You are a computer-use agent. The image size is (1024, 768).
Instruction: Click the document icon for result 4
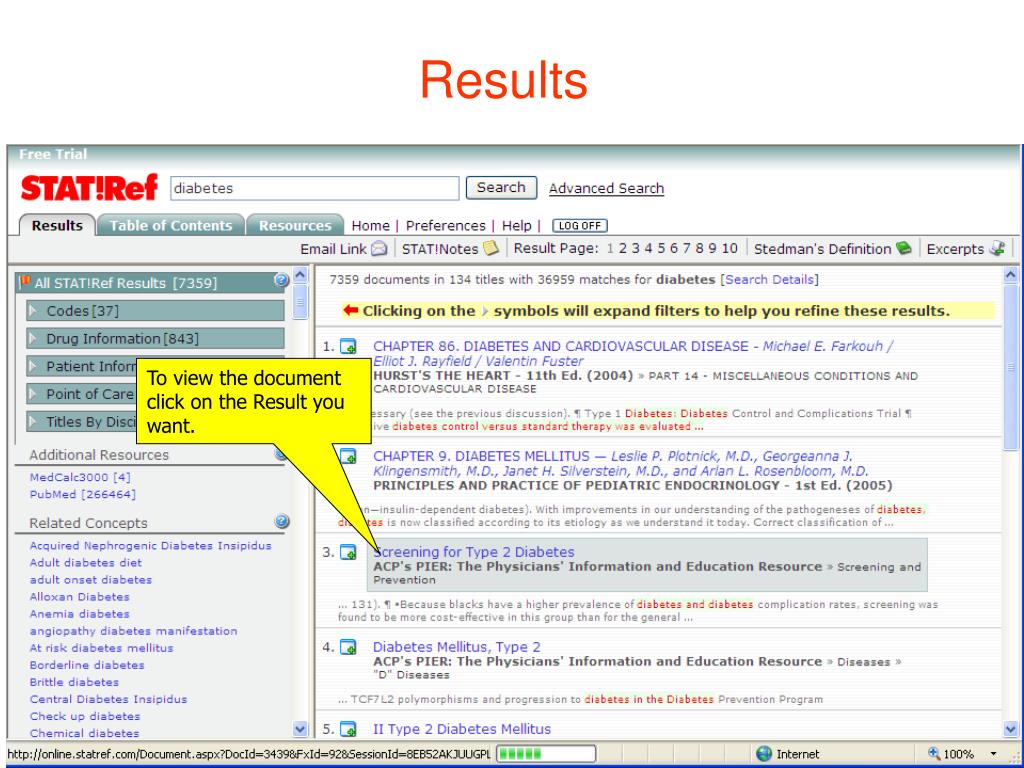(x=348, y=648)
